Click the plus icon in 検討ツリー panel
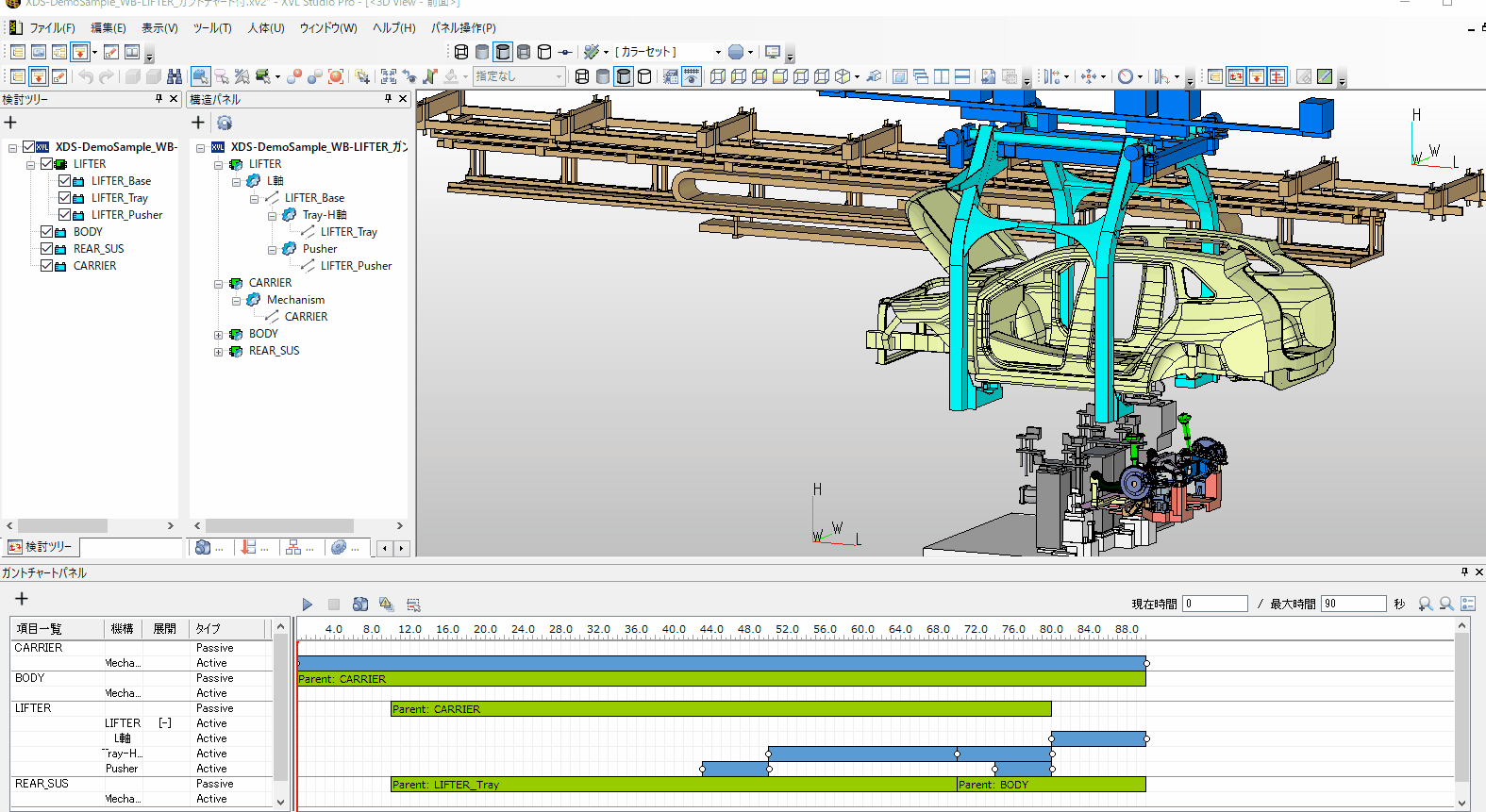This screenshot has height=812, width=1486. pyautogui.click(x=10, y=123)
